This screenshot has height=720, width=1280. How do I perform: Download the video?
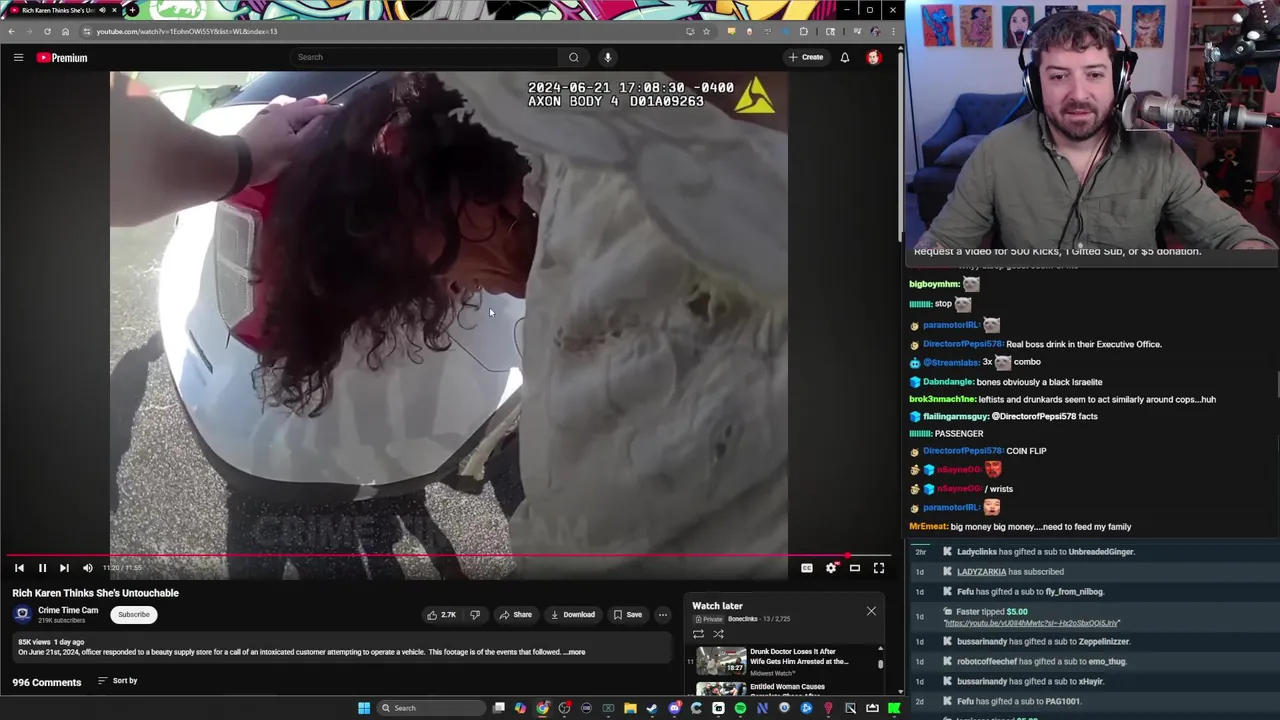click(573, 615)
